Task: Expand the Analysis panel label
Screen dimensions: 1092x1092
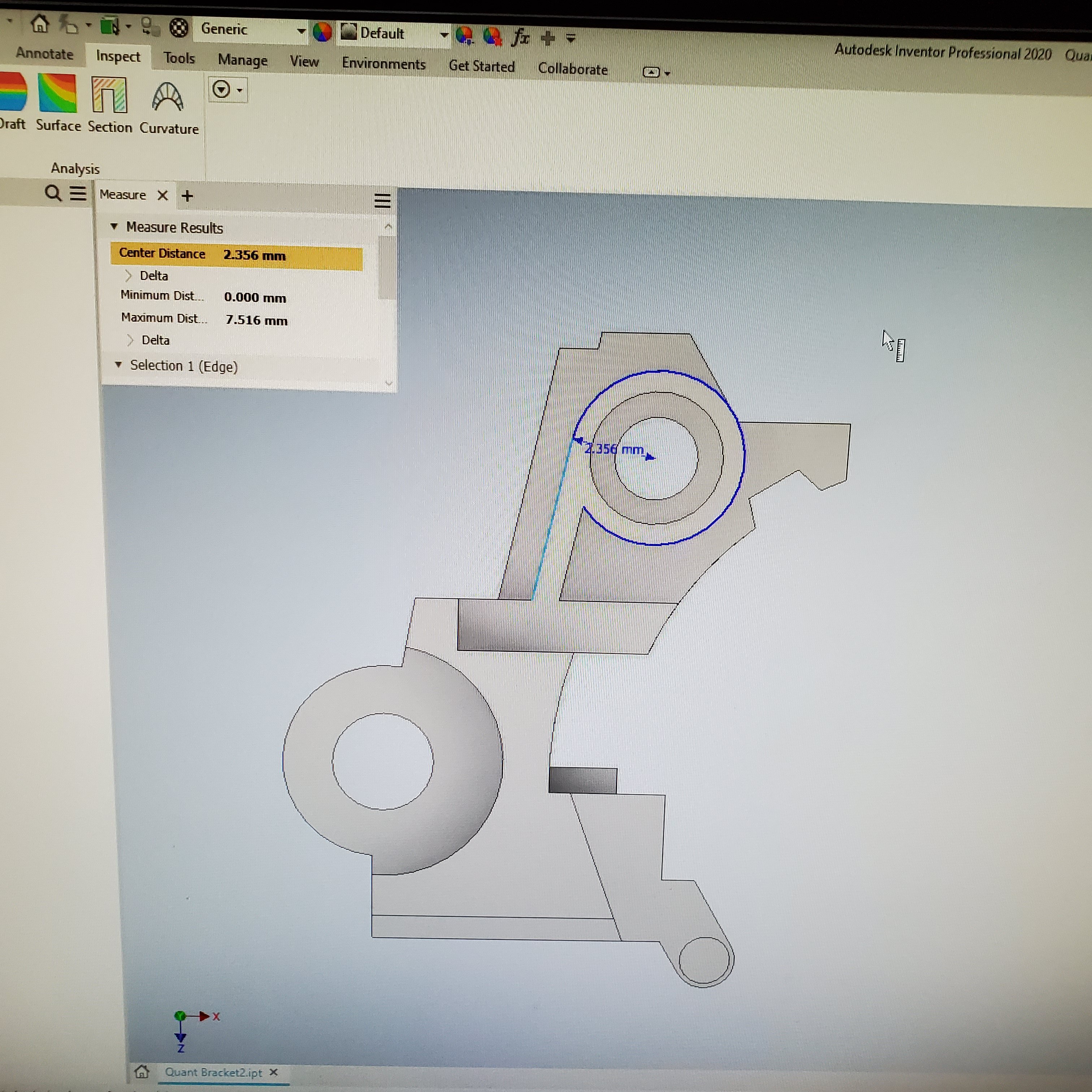Action: click(x=75, y=168)
